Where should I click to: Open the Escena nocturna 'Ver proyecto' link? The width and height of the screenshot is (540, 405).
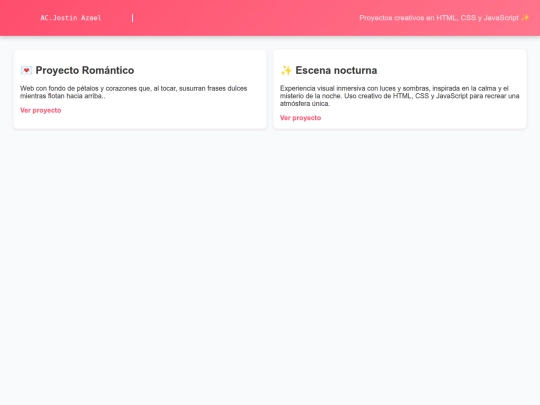pyautogui.click(x=300, y=118)
